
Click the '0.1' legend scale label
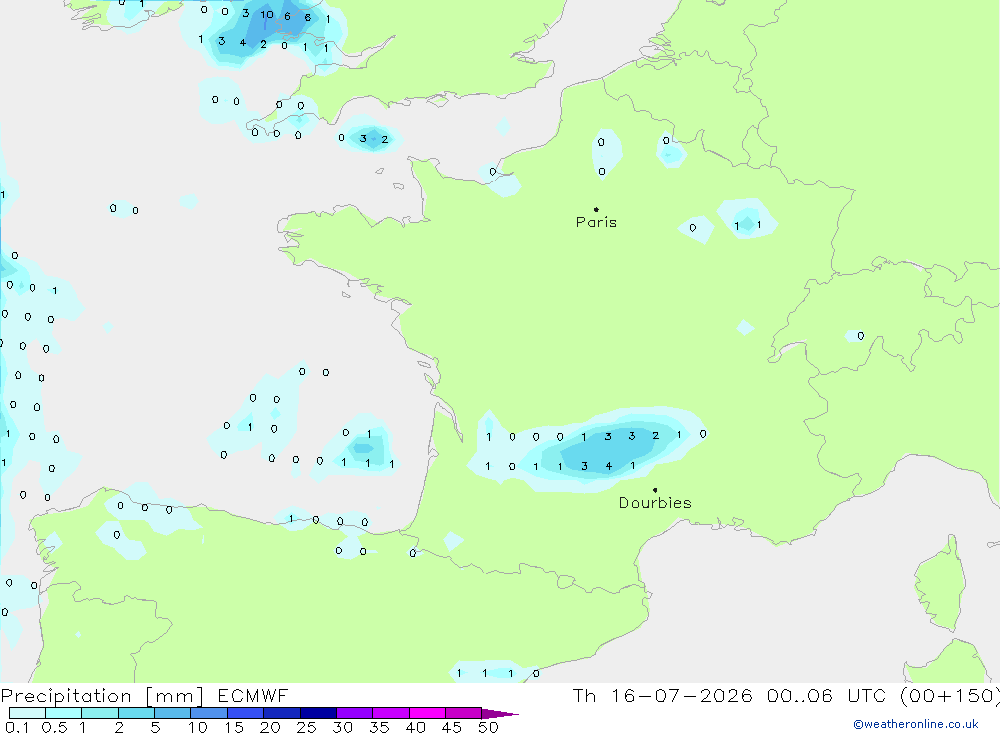click(17, 727)
